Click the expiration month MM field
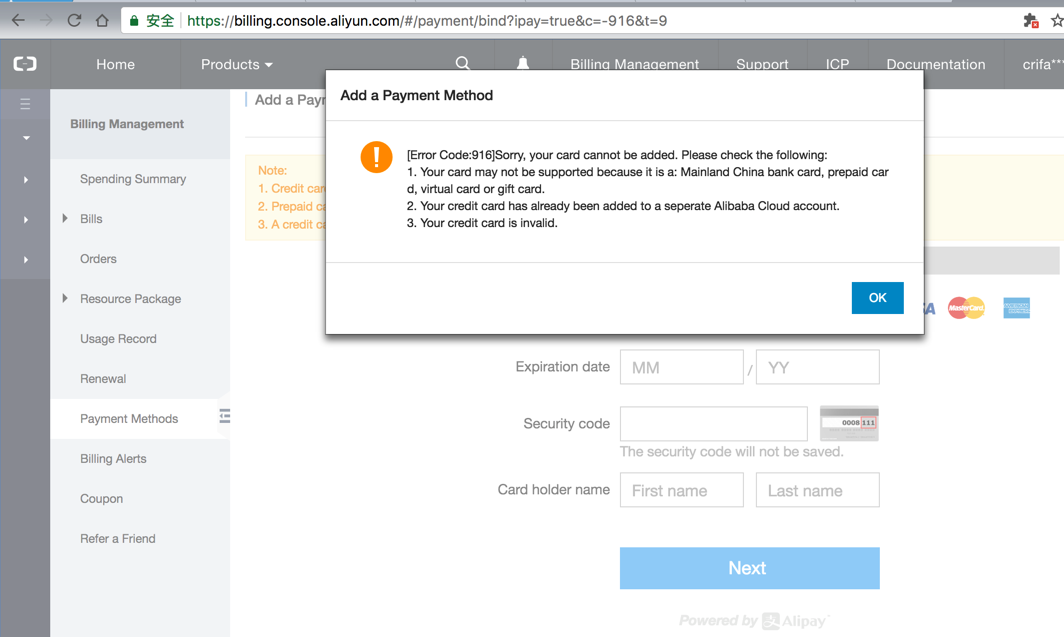The width and height of the screenshot is (1064, 637). (x=681, y=367)
